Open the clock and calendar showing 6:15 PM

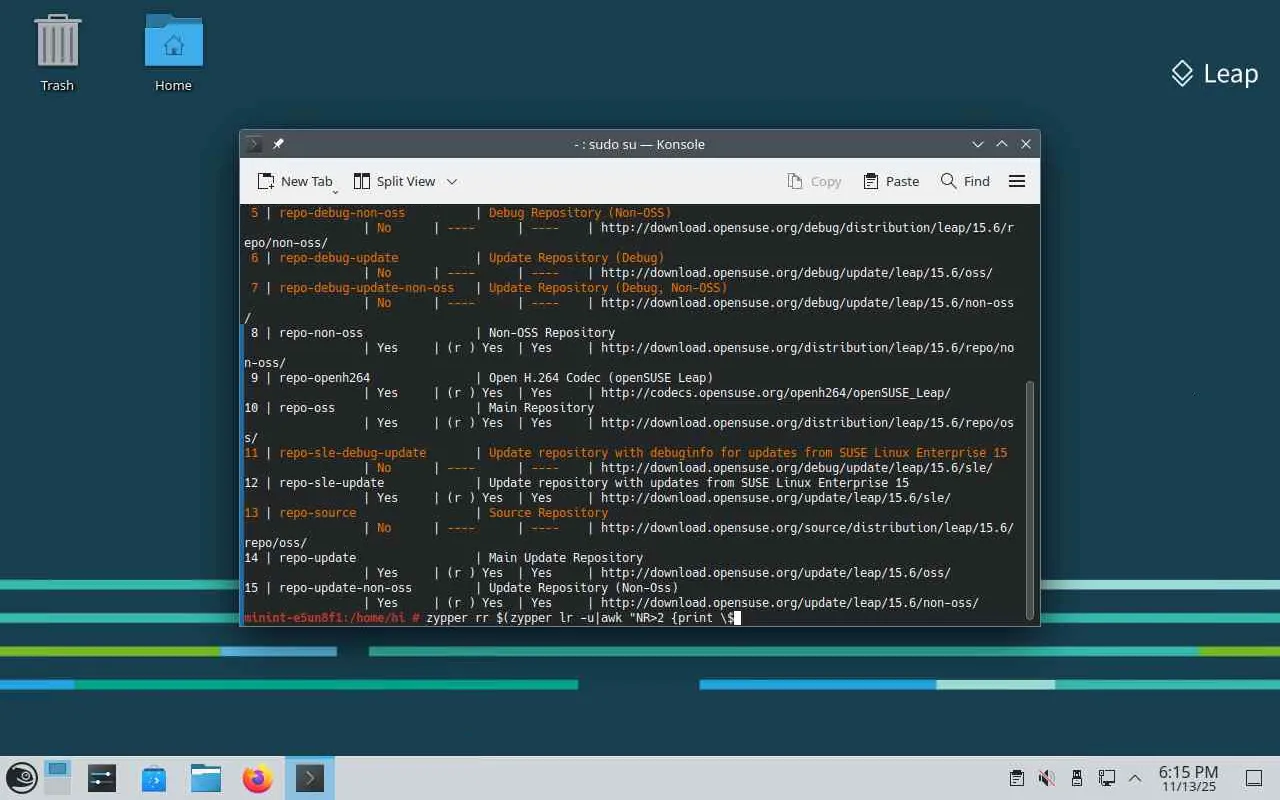(x=1188, y=778)
